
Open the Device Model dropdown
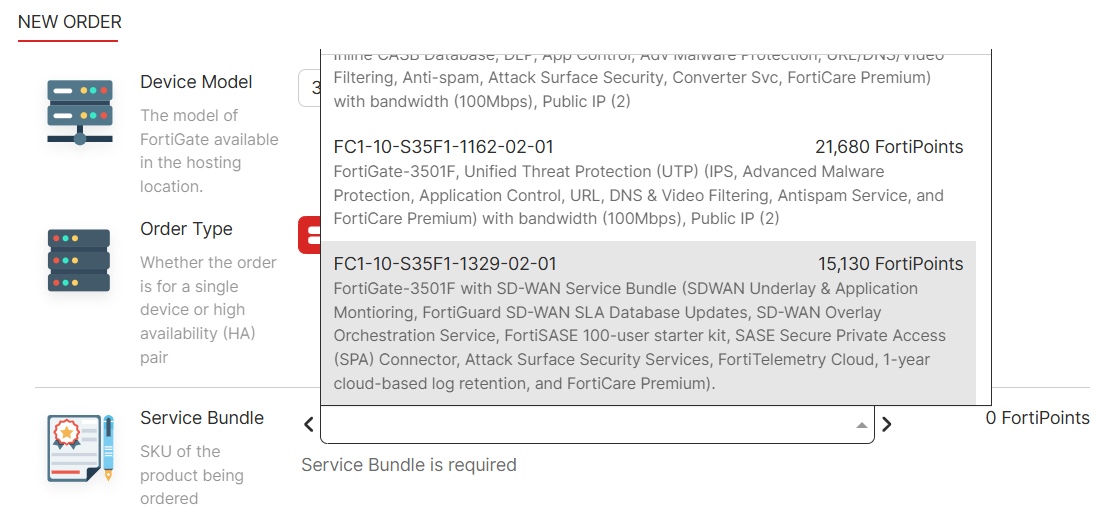coord(309,88)
